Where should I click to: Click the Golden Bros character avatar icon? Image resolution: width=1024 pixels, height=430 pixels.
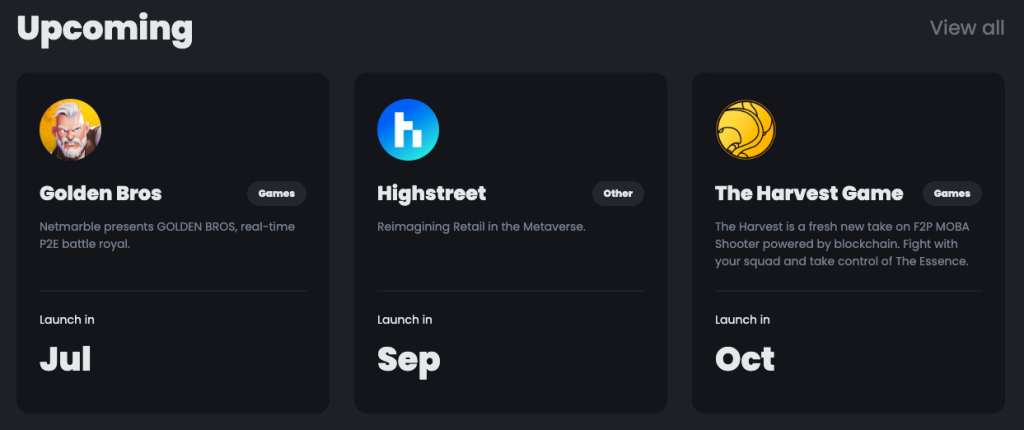pos(70,130)
